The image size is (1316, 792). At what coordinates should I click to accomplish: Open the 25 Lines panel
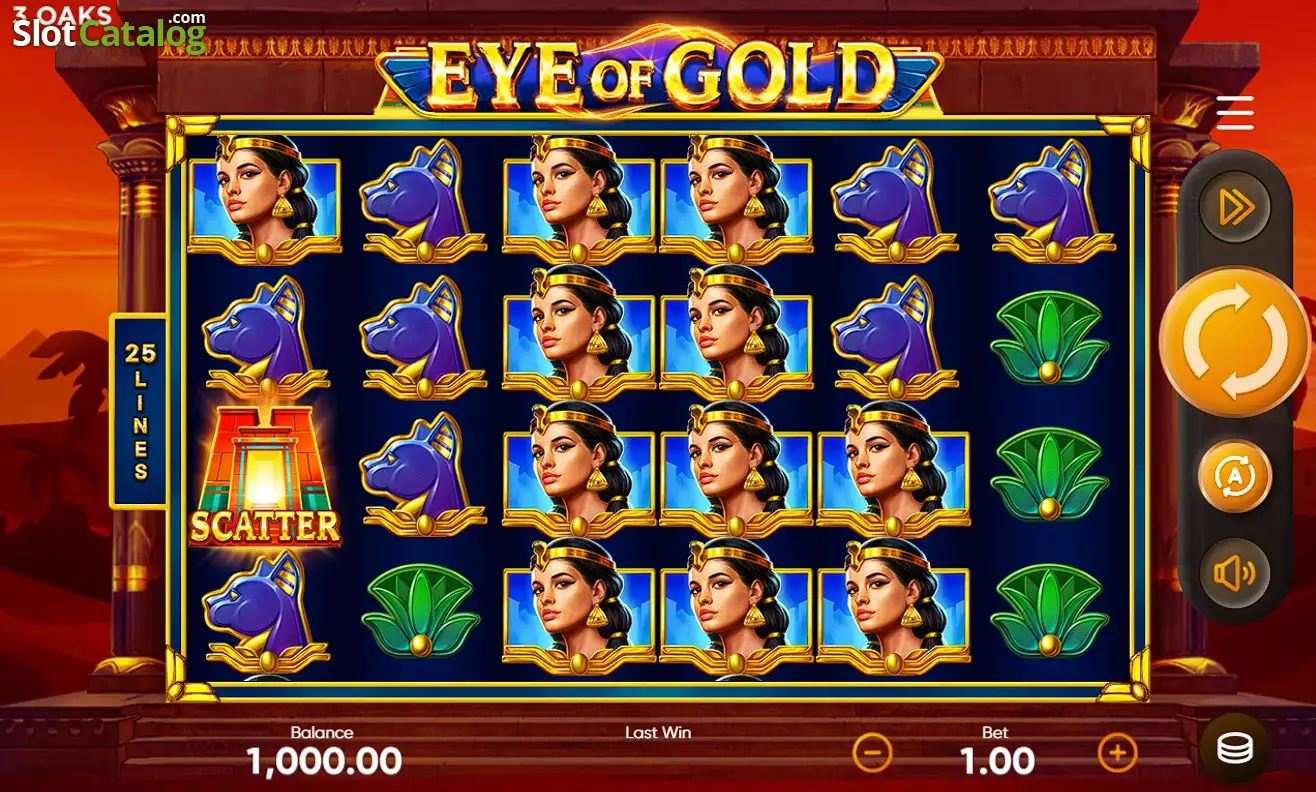138,411
